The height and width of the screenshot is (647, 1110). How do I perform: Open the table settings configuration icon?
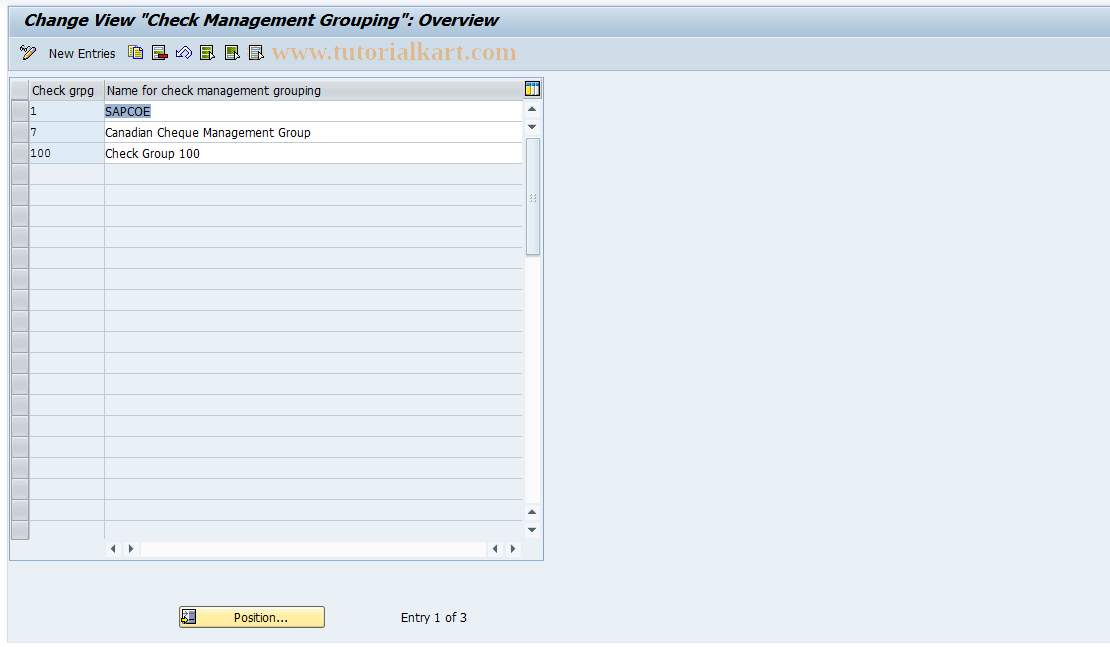coord(532,88)
